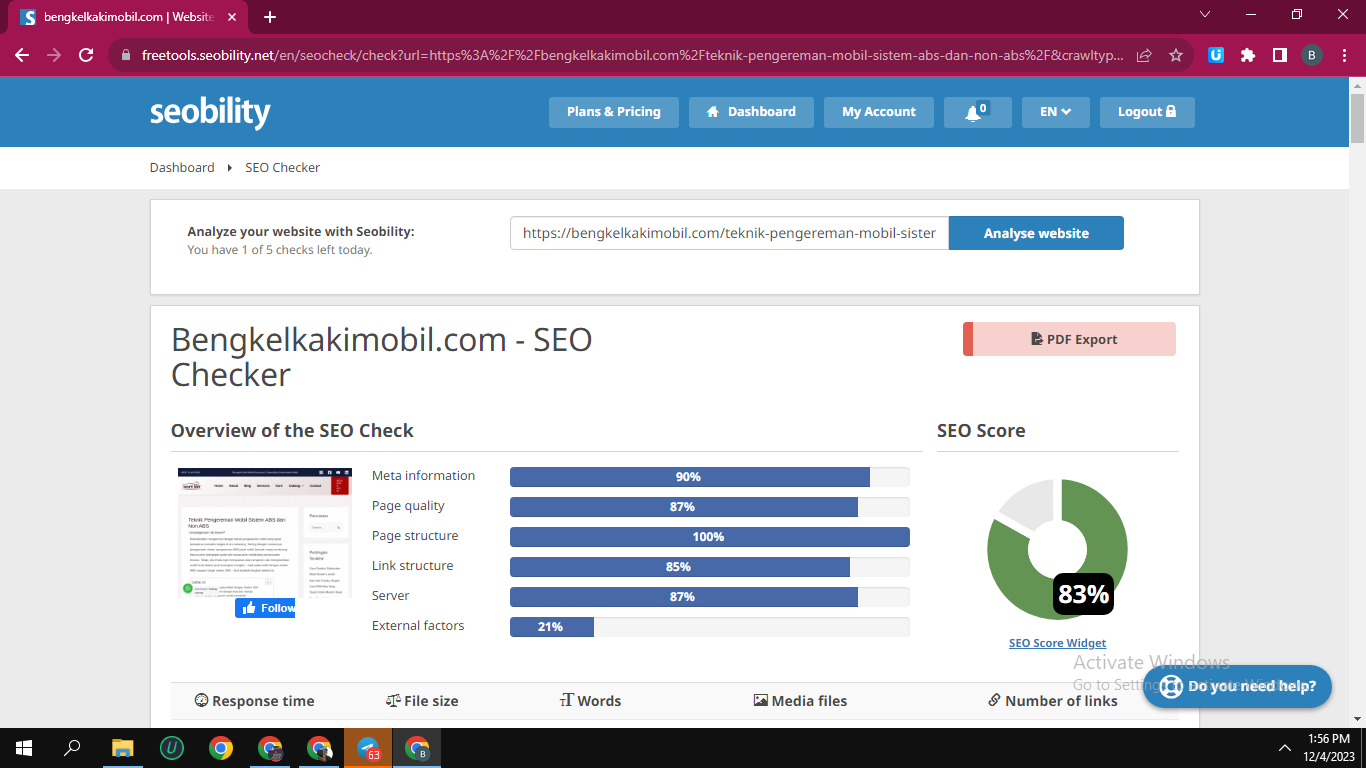The image size is (1366, 768).
Task: Open the Do you need help chat
Action: tap(1237, 687)
